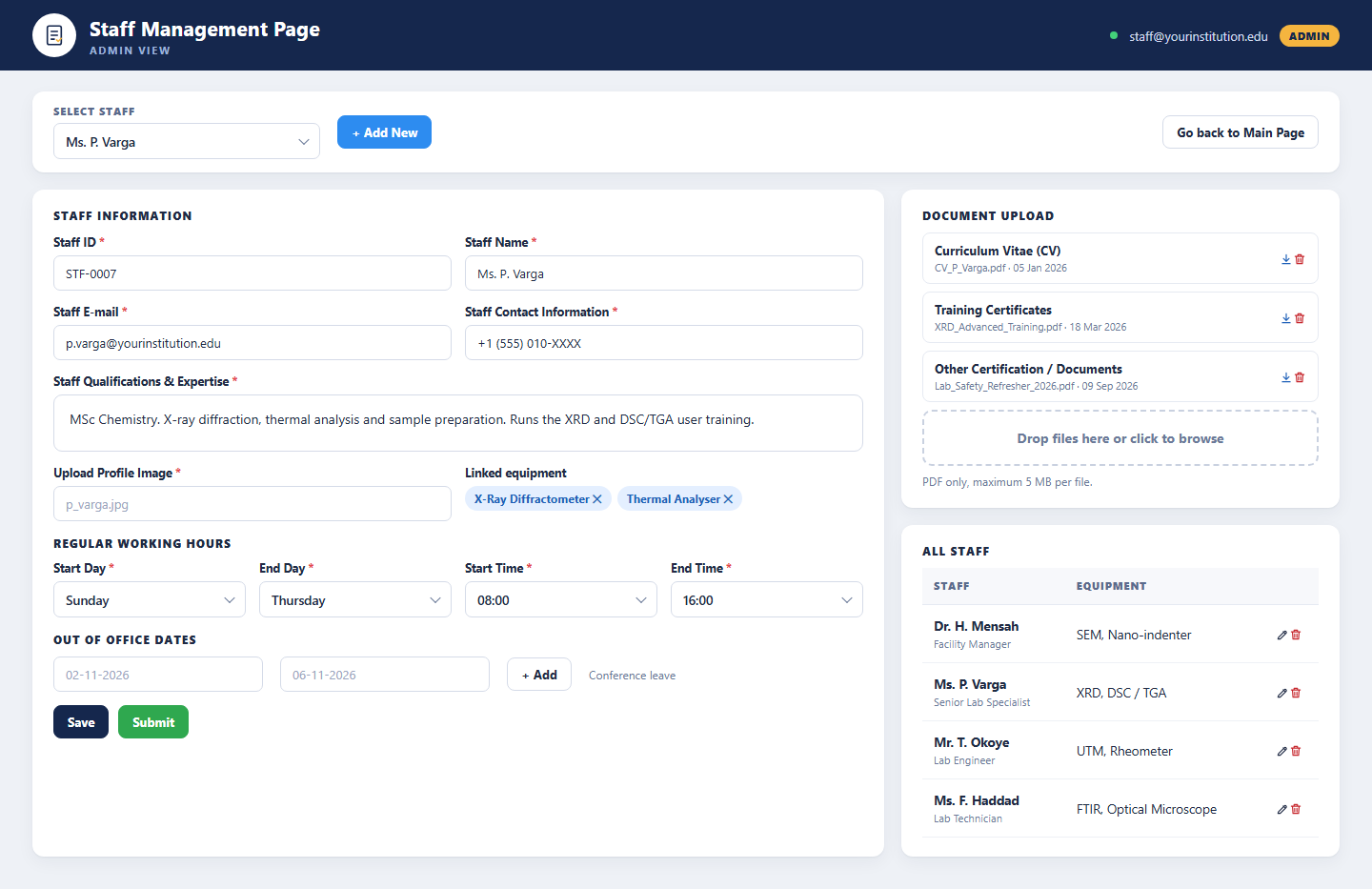Select the Staff Contact Information field

664,343
